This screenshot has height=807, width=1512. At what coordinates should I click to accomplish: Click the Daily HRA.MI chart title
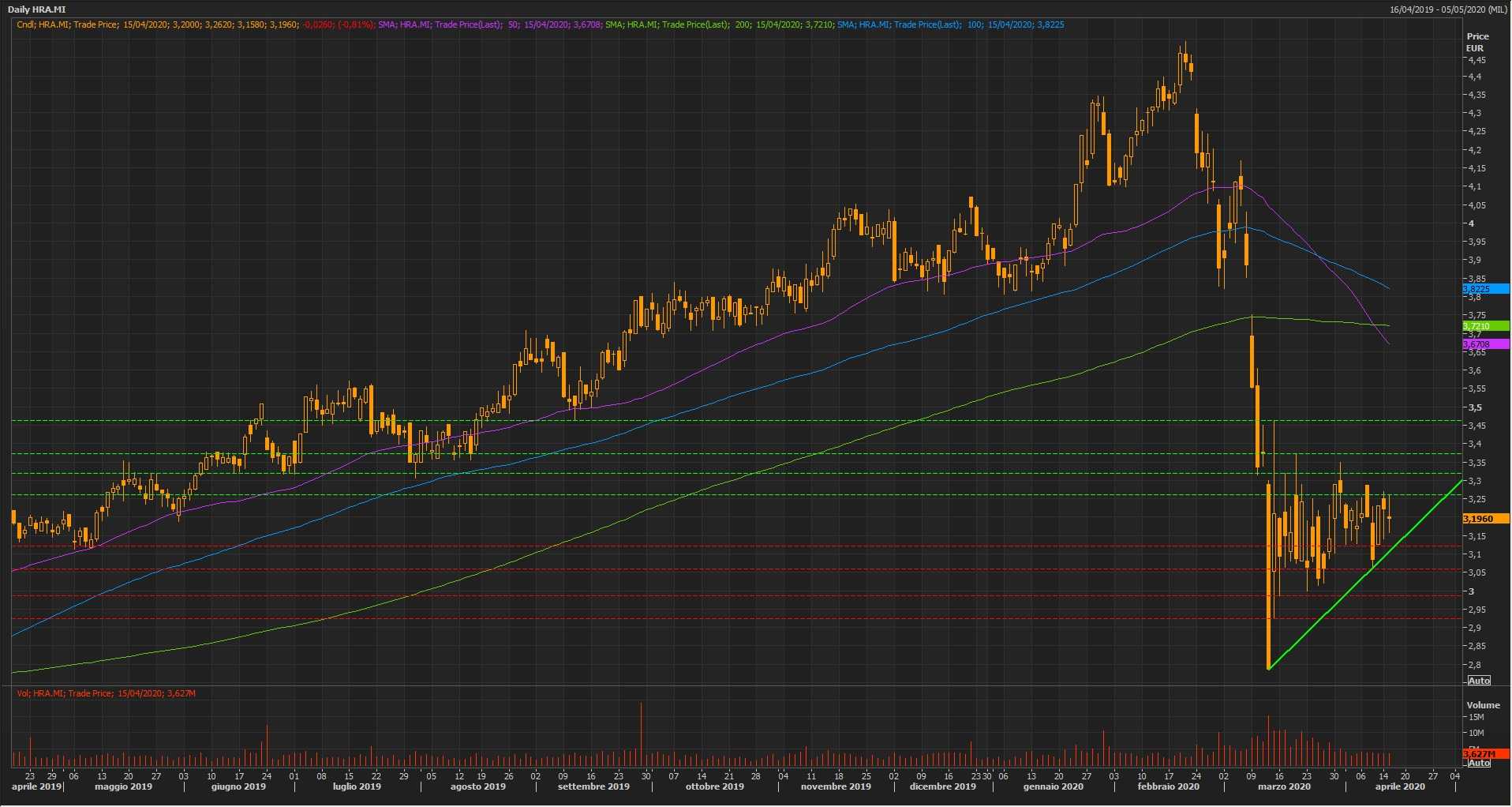coord(37,9)
